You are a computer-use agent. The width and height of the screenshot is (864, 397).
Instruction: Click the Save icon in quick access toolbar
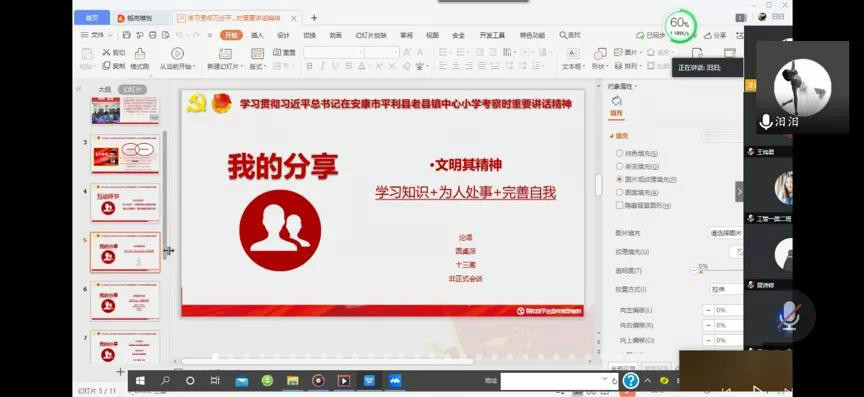click(x=127, y=35)
